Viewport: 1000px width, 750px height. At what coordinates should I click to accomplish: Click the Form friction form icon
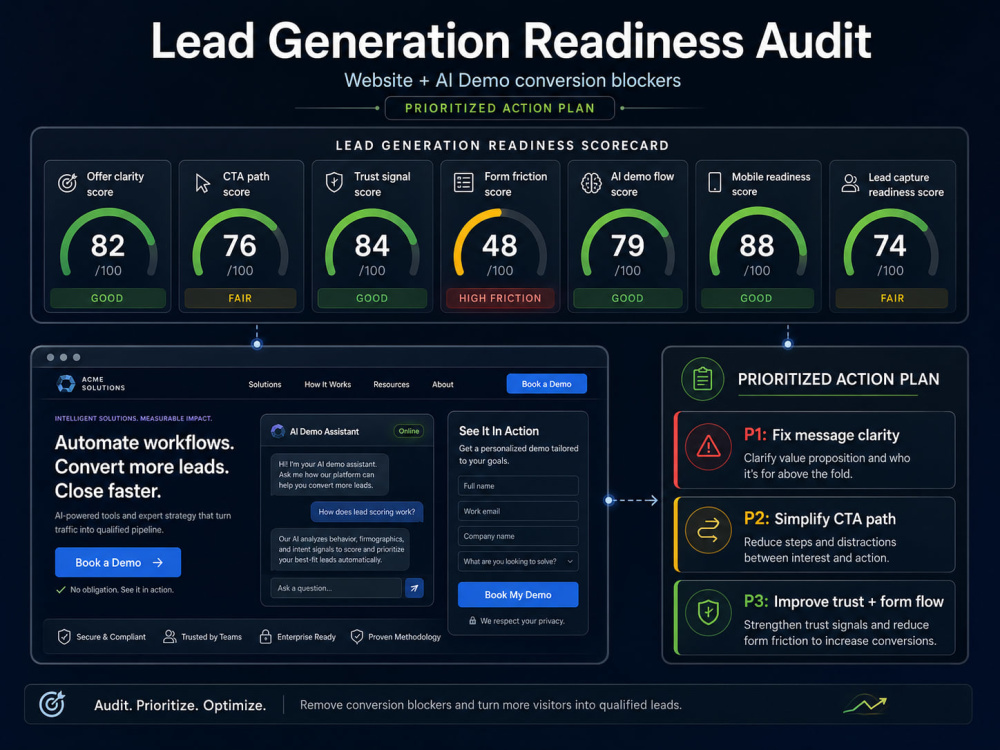pyautogui.click(x=464, y=183)
